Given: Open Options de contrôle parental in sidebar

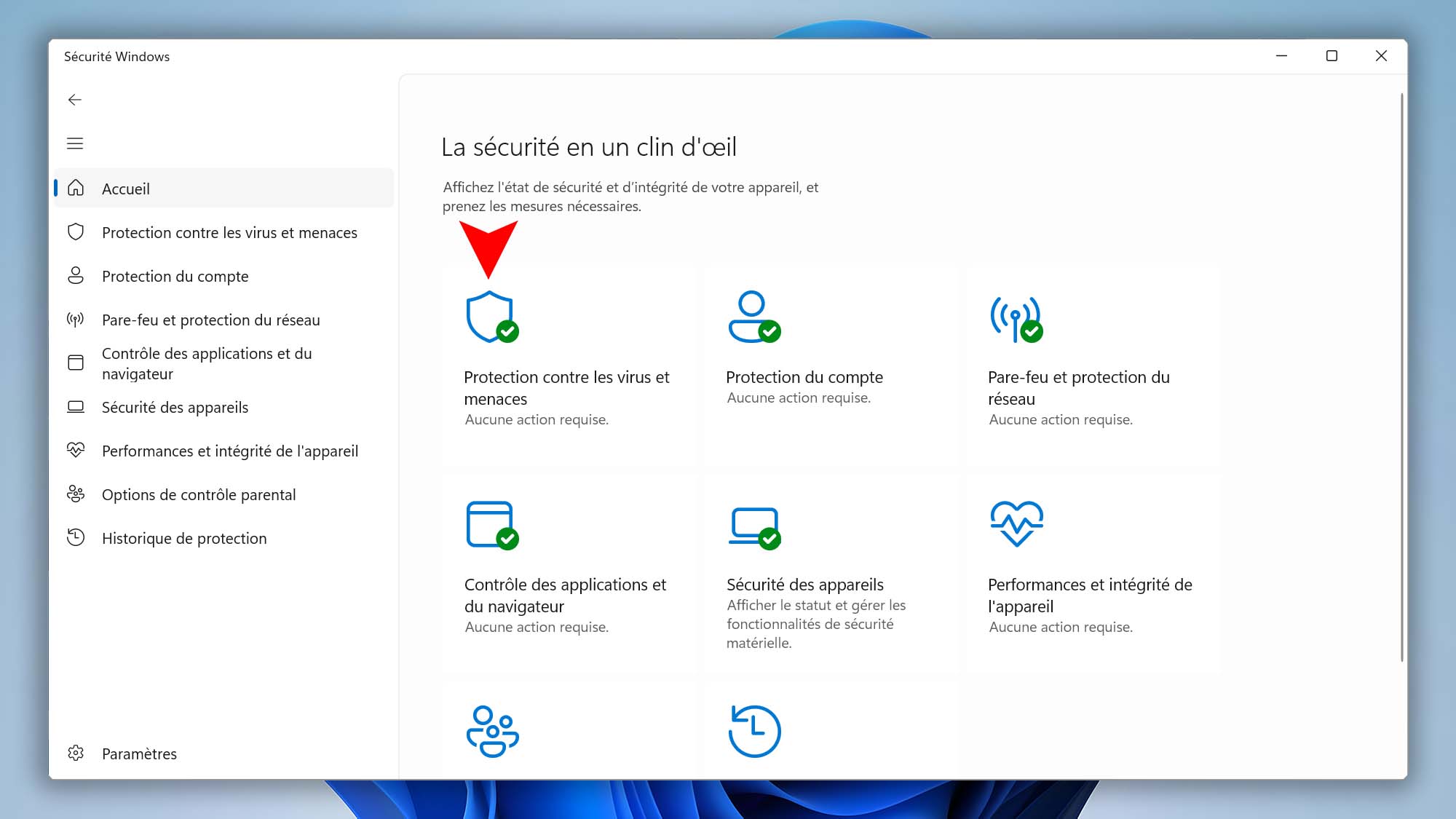Looking at the screenshot, I should [224, 494].
